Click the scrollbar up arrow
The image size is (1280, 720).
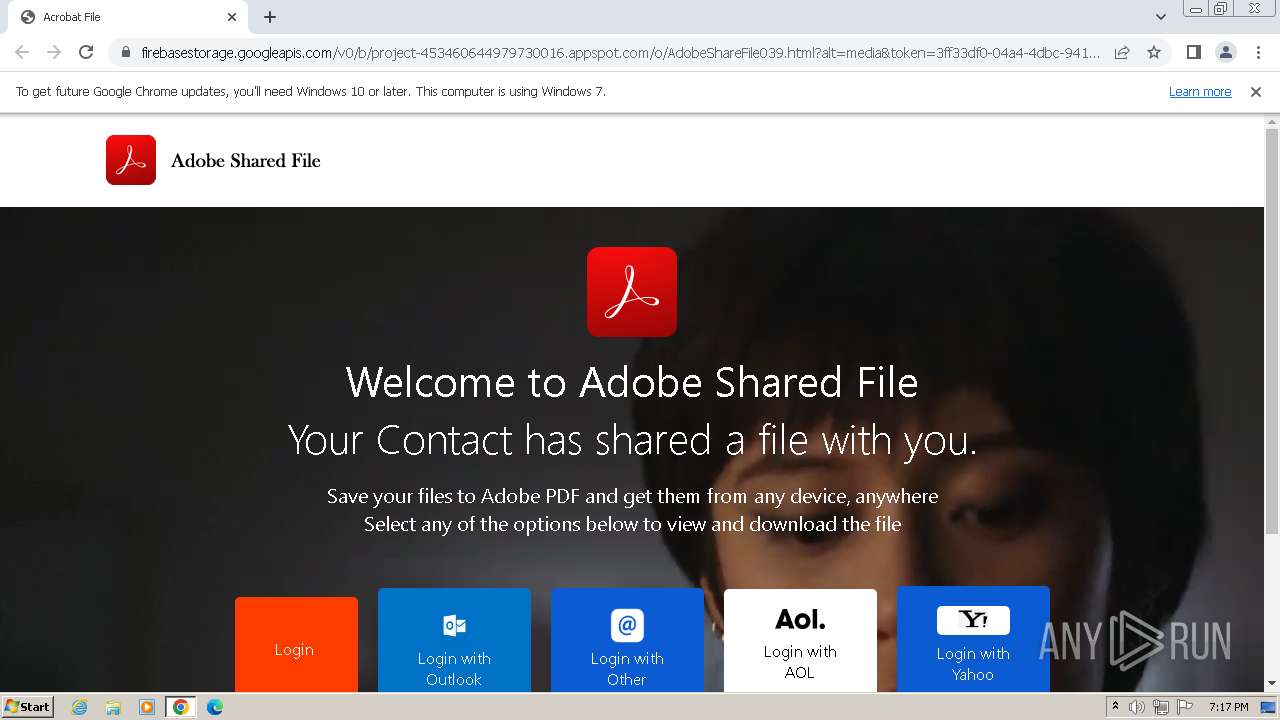(1272, 121)
